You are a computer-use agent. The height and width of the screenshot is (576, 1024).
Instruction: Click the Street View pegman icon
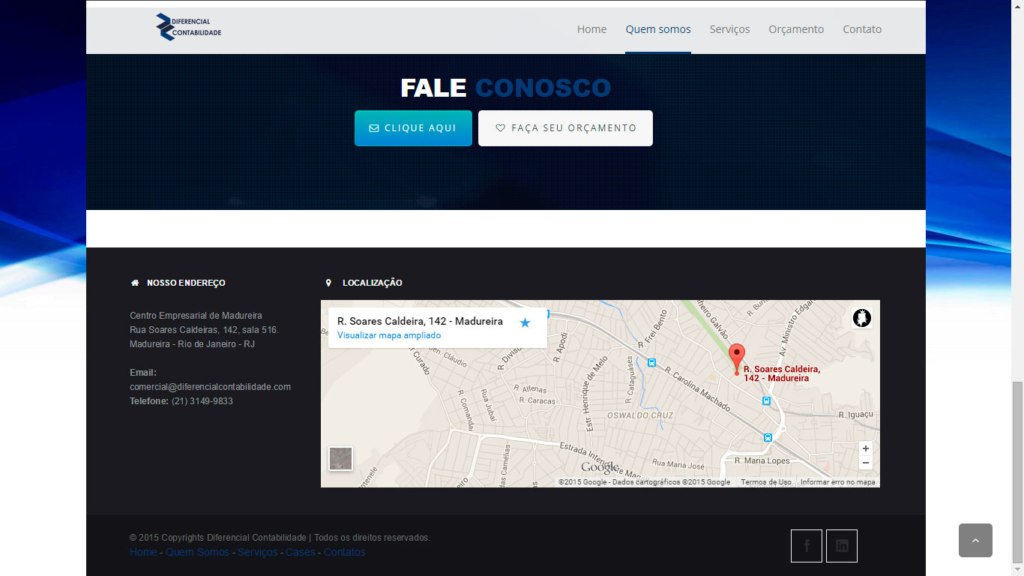pos(862,318)
